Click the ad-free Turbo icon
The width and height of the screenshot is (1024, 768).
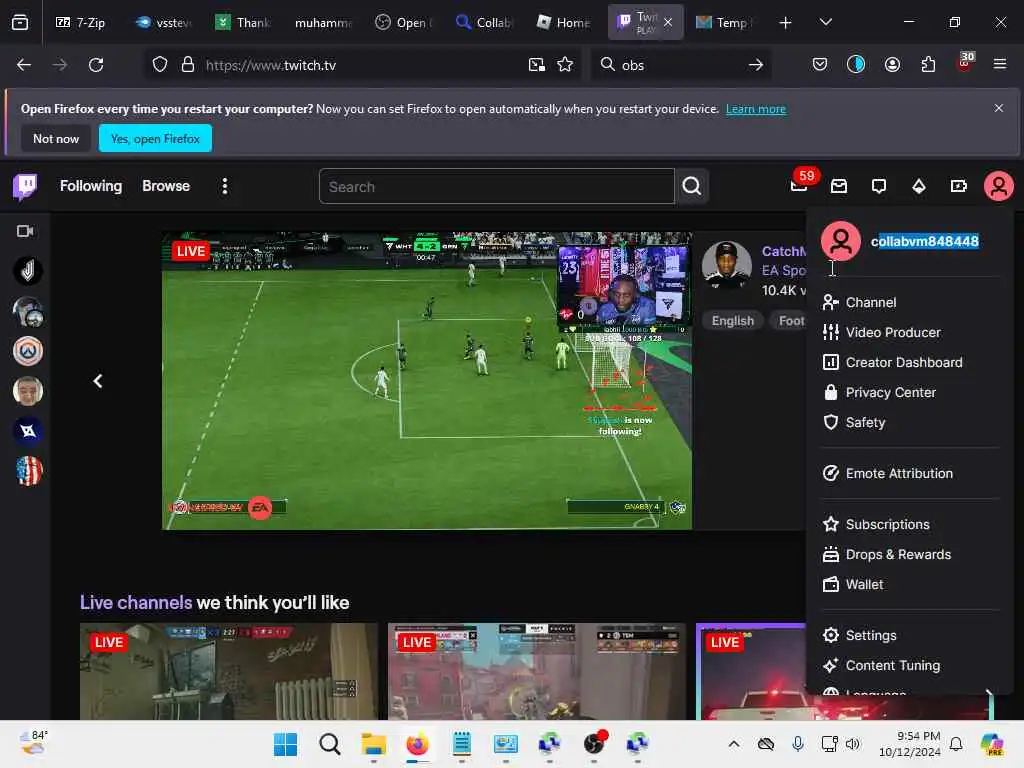click(959, 187)
